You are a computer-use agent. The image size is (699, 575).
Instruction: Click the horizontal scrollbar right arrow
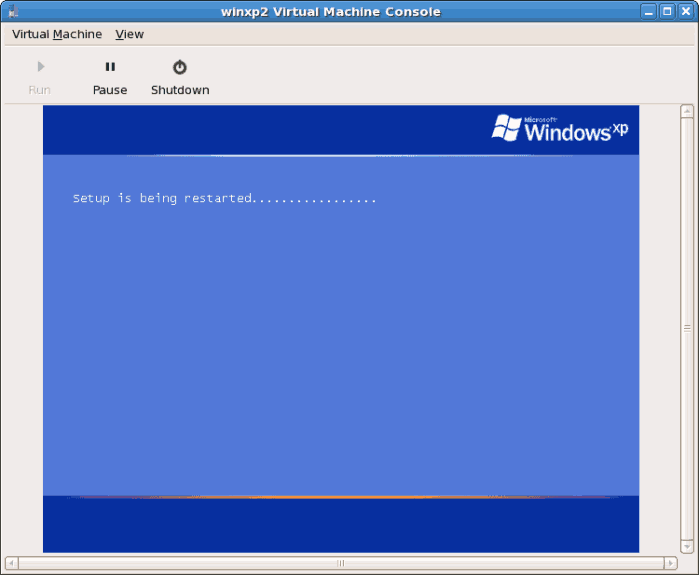pyautogui.click(x=671, y=564)
